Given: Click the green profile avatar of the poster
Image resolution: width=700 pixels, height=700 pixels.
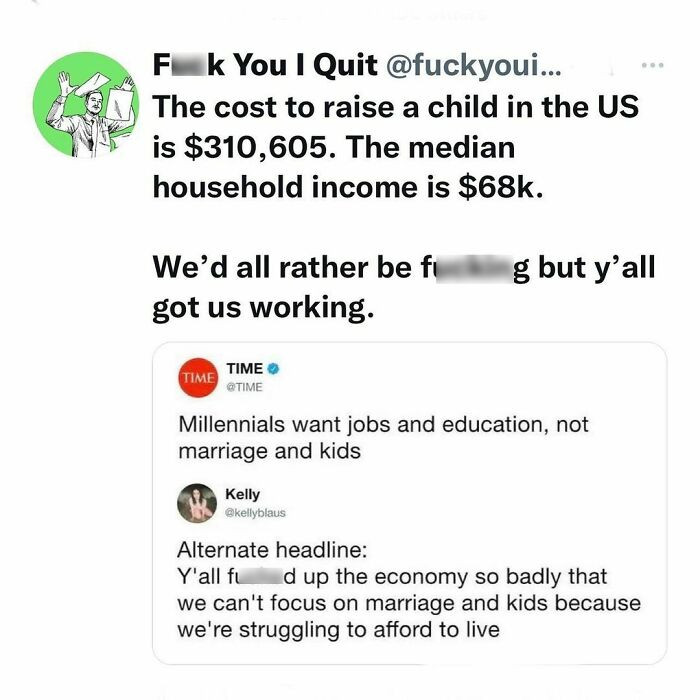Looking at the screenshot, I should 83,101.
